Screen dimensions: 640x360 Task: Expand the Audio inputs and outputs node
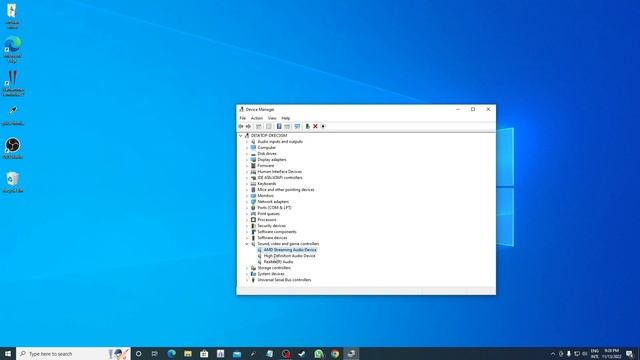pyautogui.click(x=247, y=142)
